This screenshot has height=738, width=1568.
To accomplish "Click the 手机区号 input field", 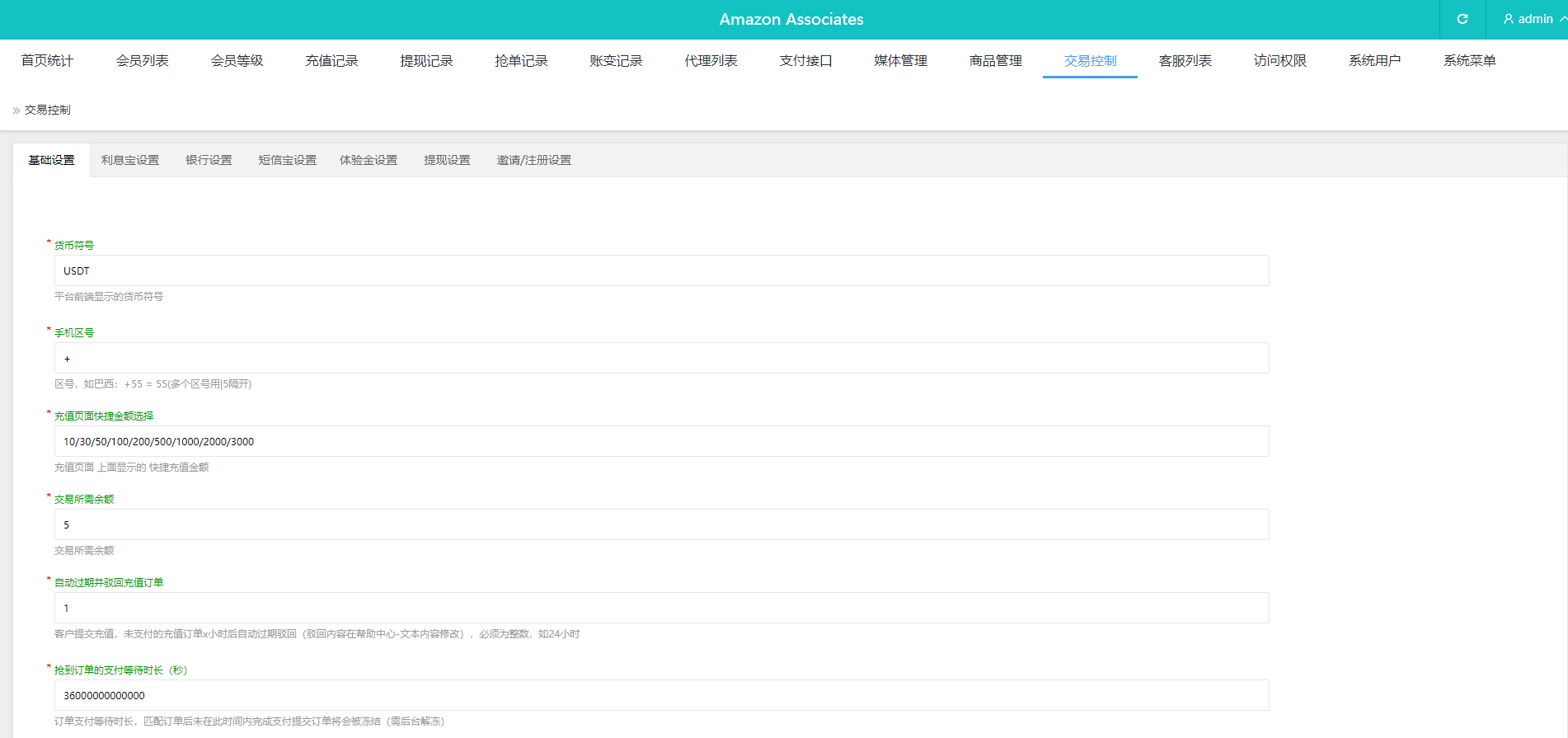I will 661,358.
